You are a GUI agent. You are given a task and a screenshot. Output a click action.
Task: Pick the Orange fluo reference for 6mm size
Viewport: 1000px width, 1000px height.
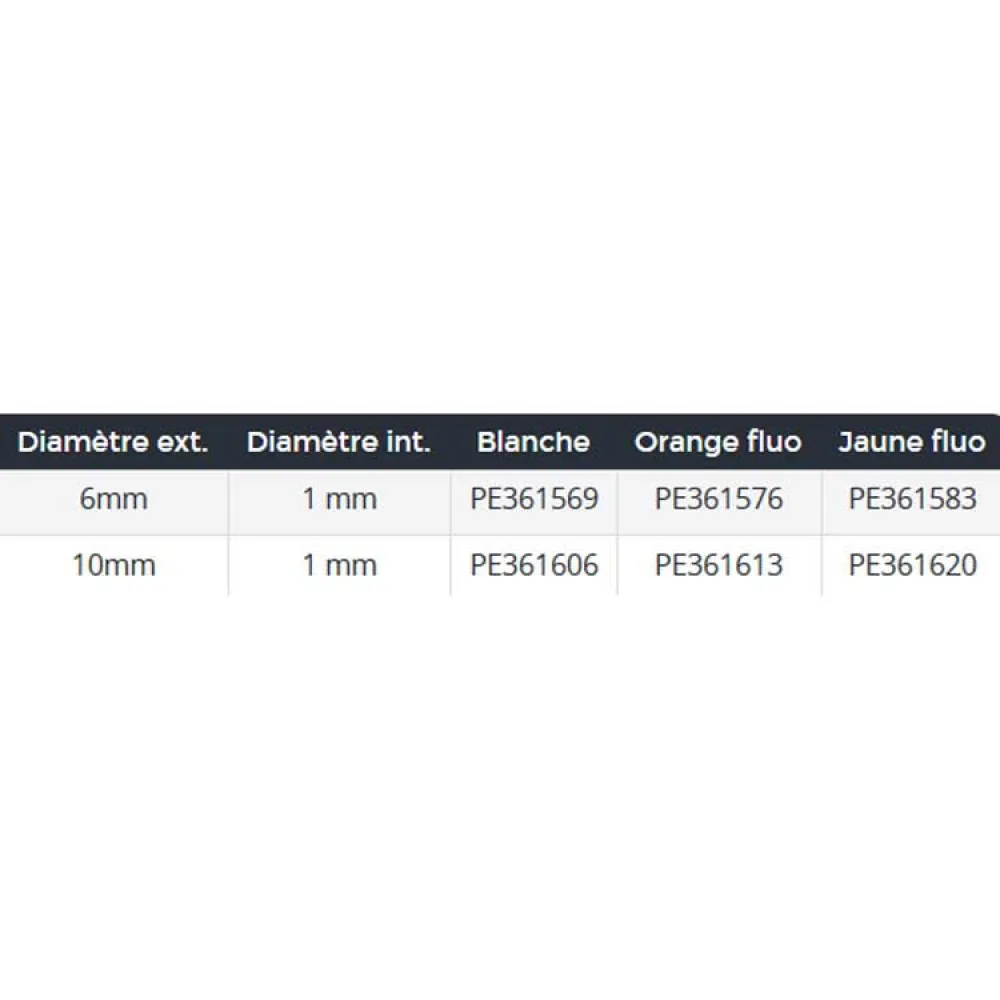coord(719,499)
